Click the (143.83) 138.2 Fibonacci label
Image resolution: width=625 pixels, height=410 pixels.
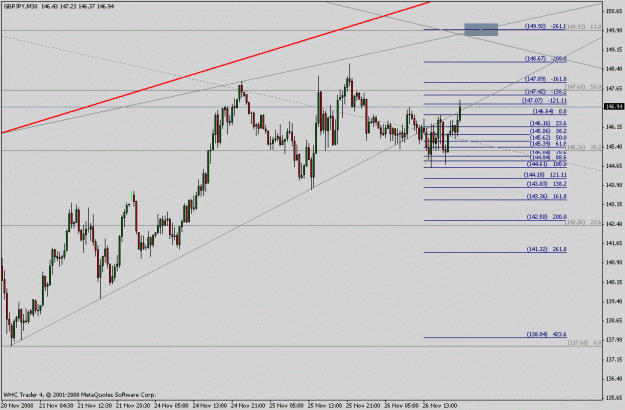pyautogui.click(x=546, y=184)
